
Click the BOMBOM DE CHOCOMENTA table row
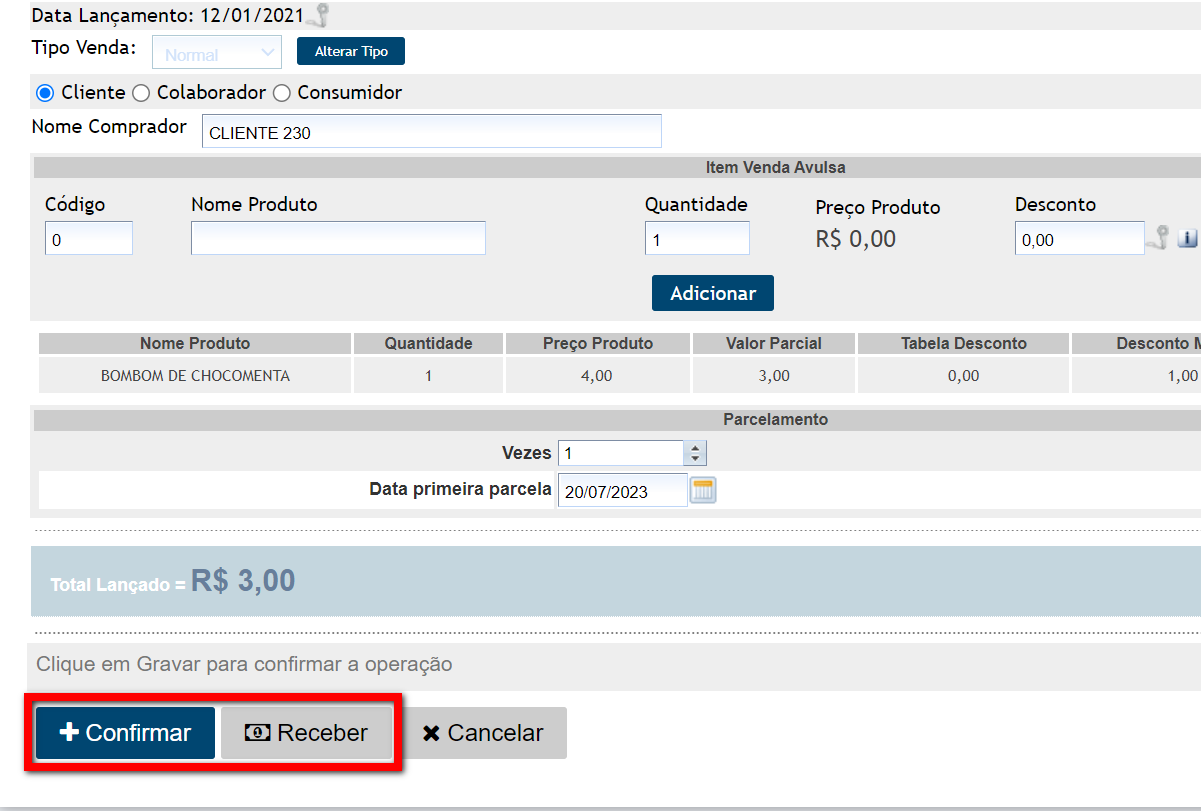pyautogui.click(x=195, y=376)
